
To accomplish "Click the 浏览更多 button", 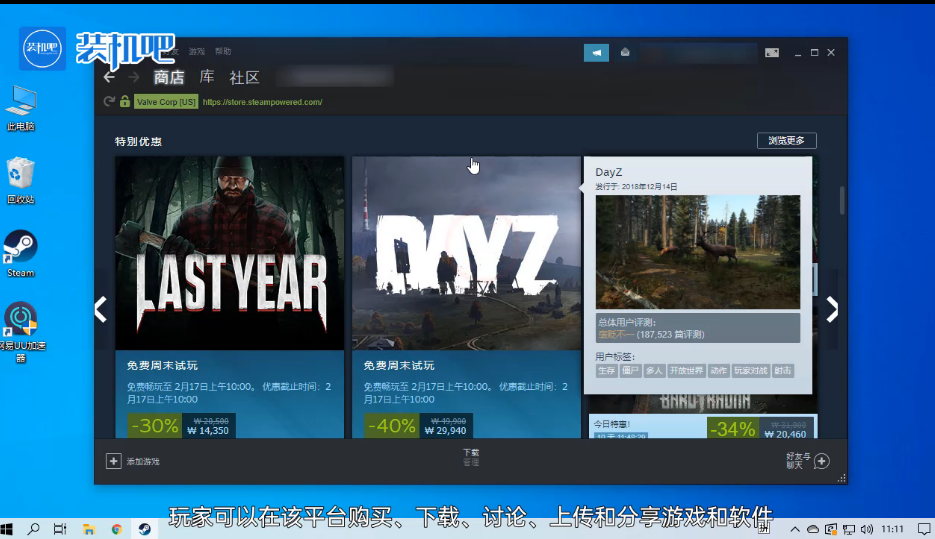I will (786, 141).
